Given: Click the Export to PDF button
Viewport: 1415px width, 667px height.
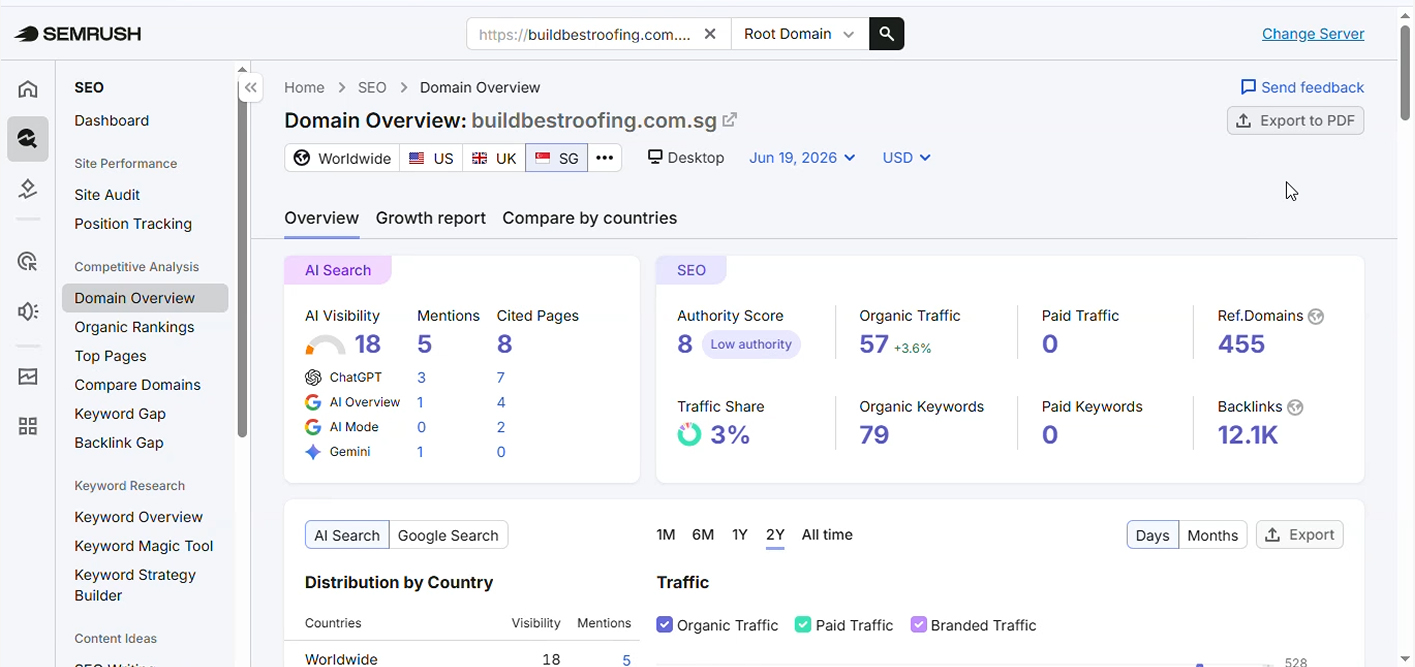Looking at the screenshot, I should point(1295,121).
